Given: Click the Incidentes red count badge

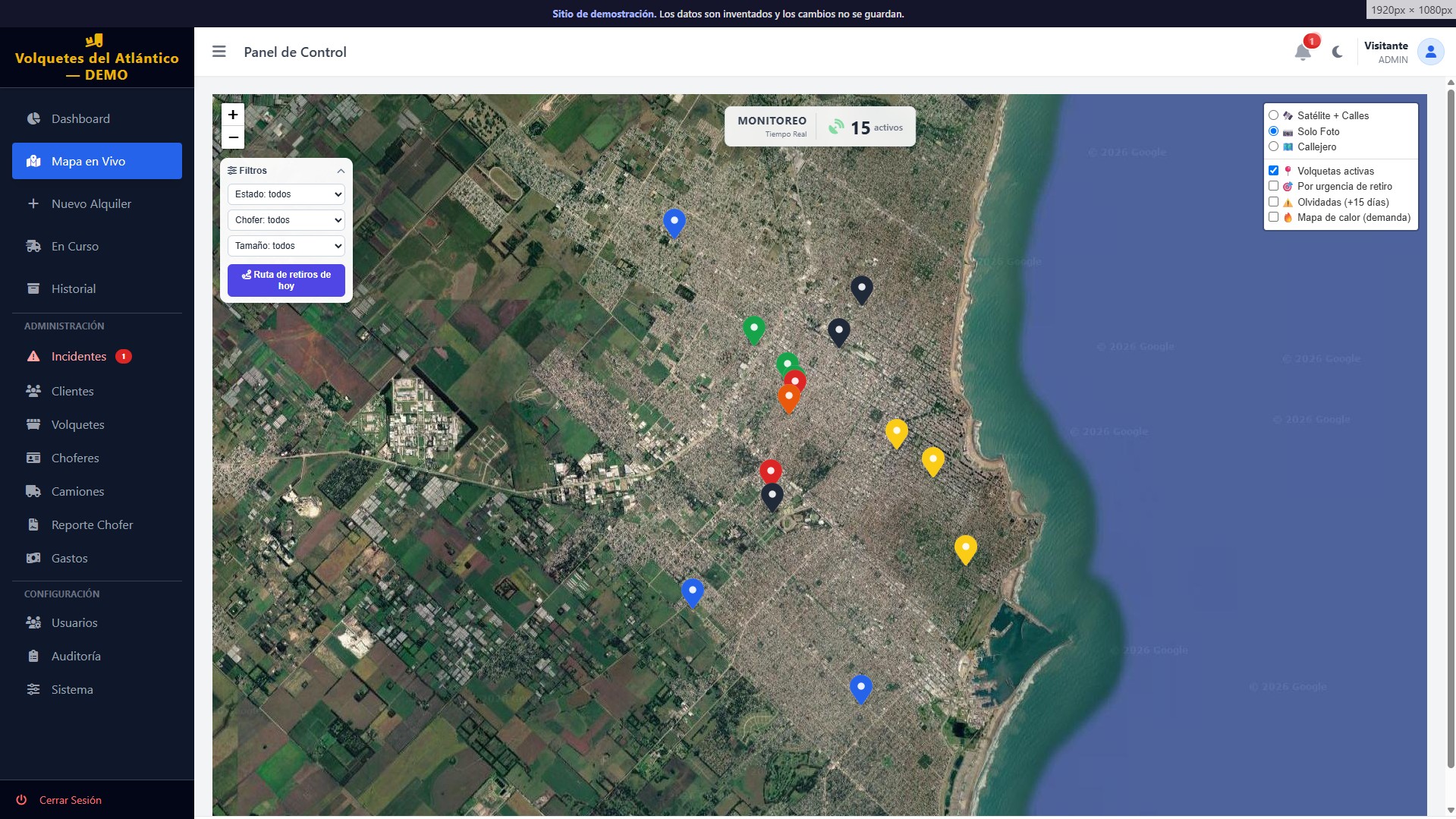Looking at the screenshot, I should pos(124,356).
